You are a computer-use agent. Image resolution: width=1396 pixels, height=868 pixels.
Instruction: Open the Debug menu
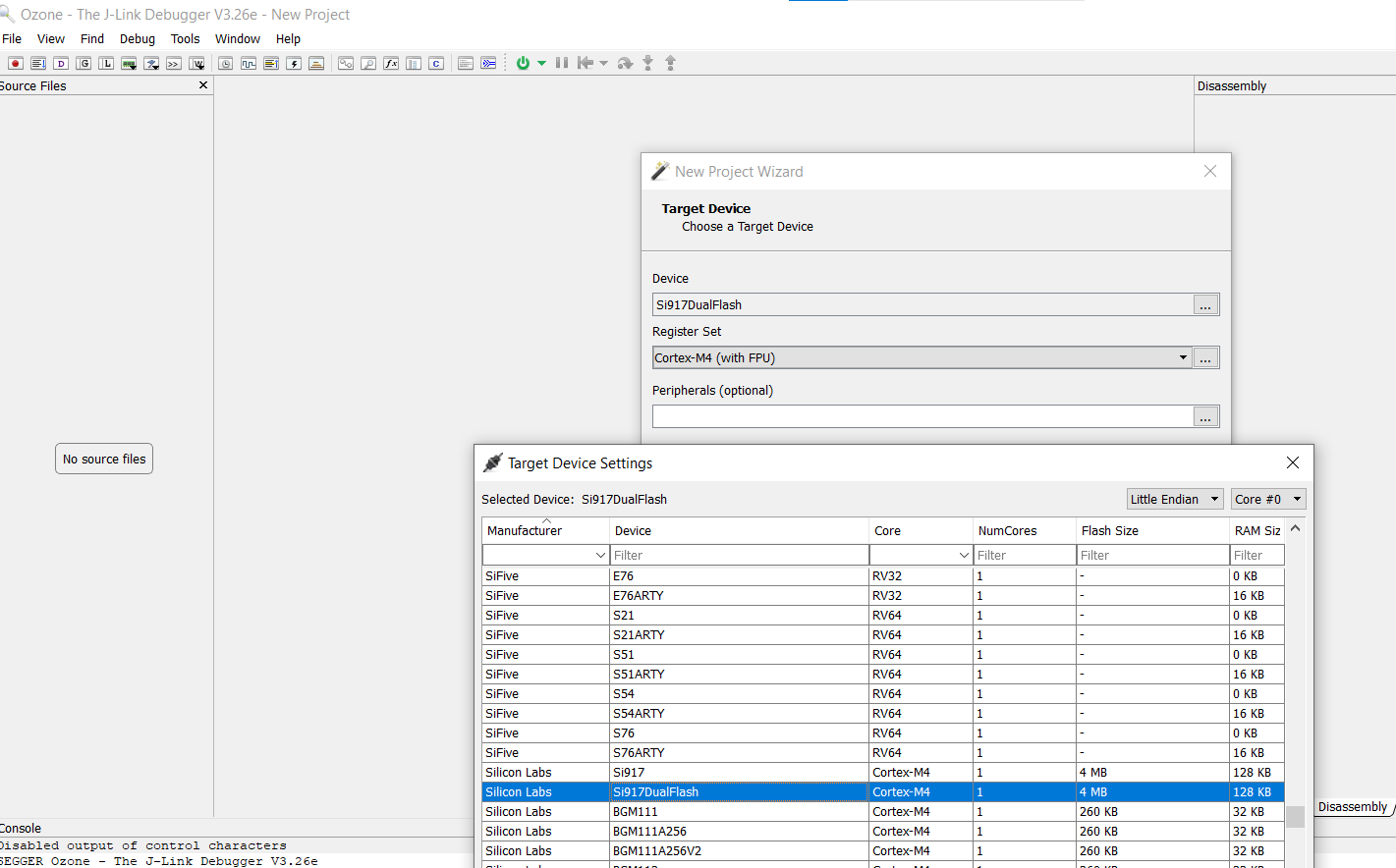point(138,39)
